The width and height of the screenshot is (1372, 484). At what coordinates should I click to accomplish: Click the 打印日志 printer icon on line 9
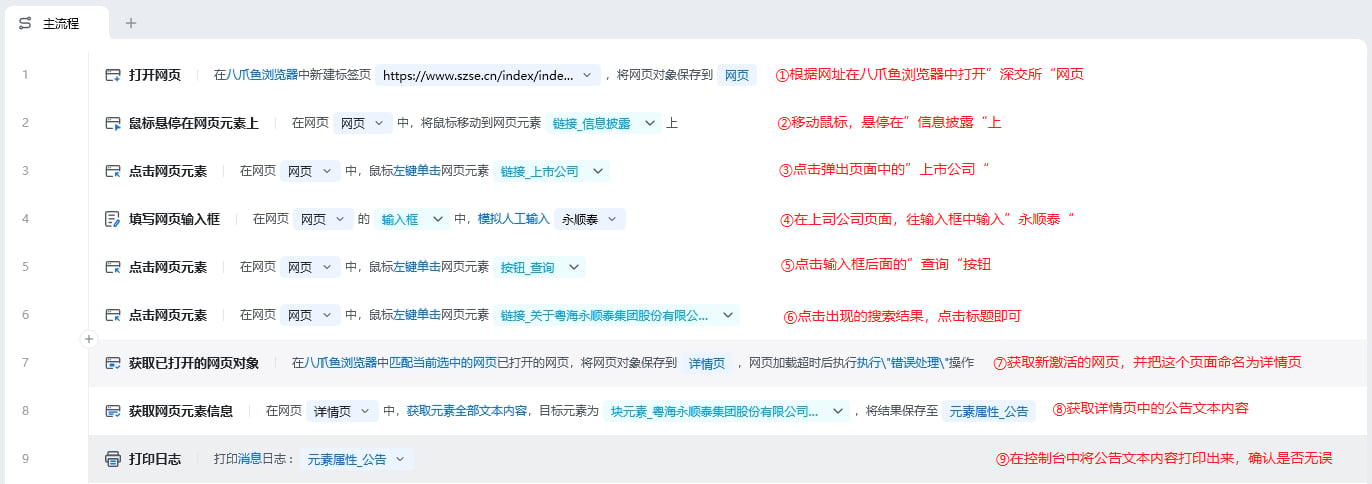tap(113, 459)
